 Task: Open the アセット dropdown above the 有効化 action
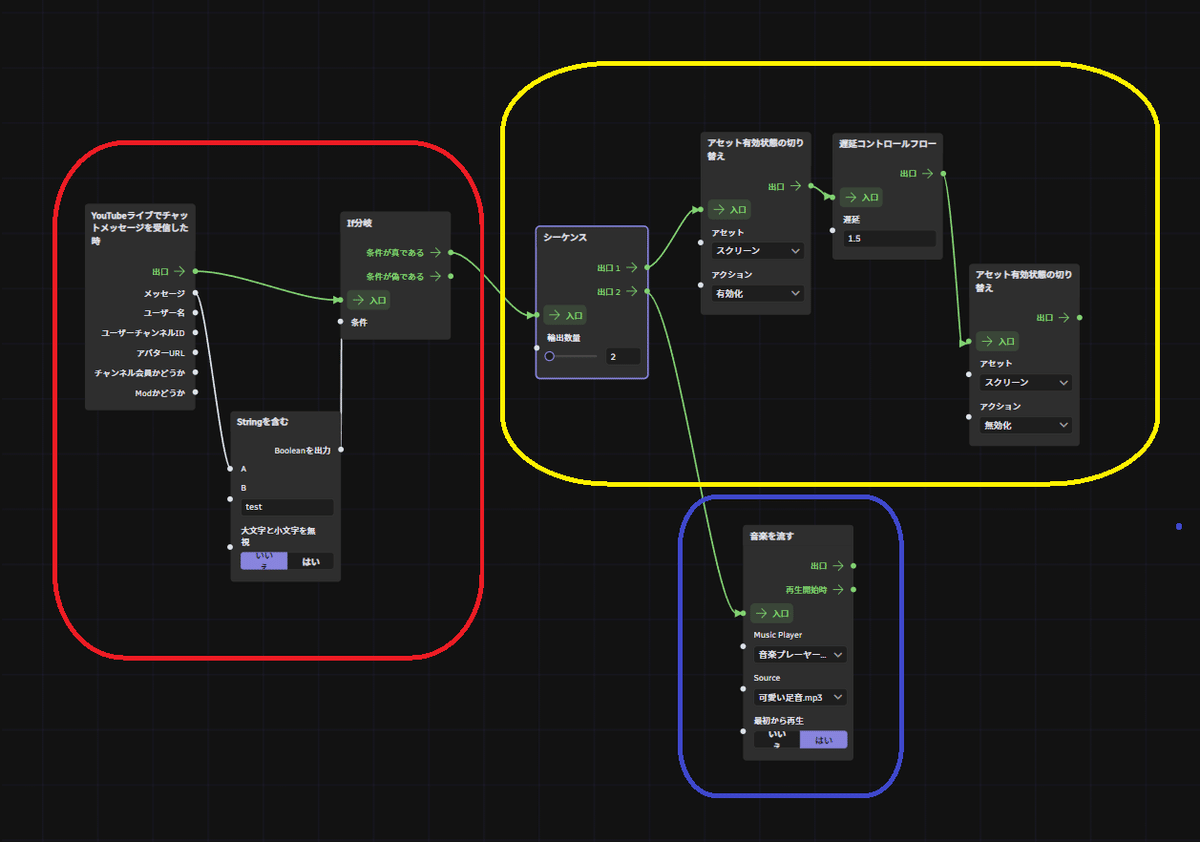click(x=757, y=251)
